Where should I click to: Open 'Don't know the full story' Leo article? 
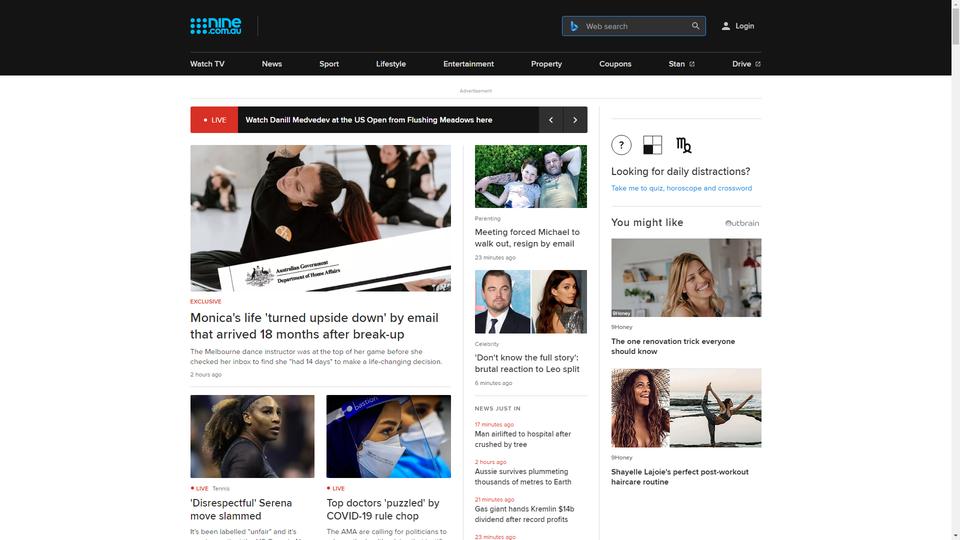[527, 363]
